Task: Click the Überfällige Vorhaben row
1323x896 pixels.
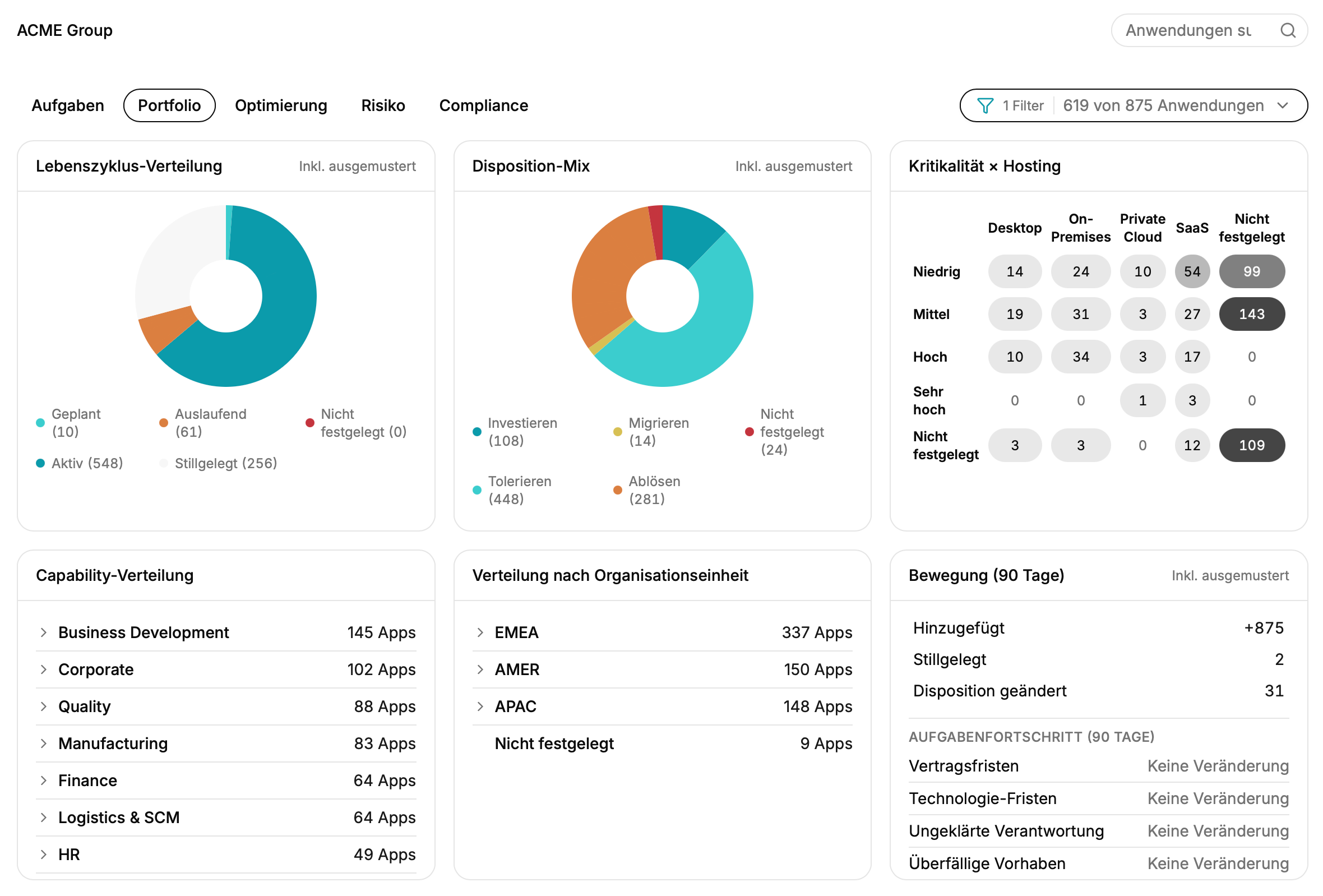Action: click(x=1098, y=863)
